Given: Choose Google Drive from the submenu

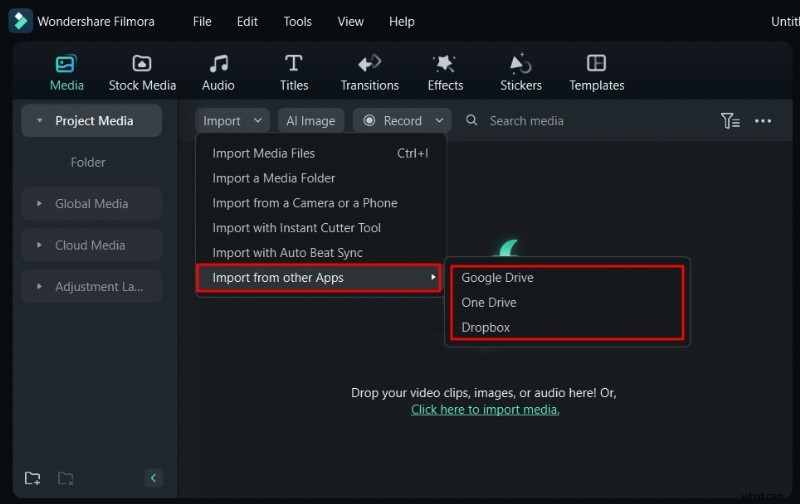Looking at the screenshot, I should point(497,278).
